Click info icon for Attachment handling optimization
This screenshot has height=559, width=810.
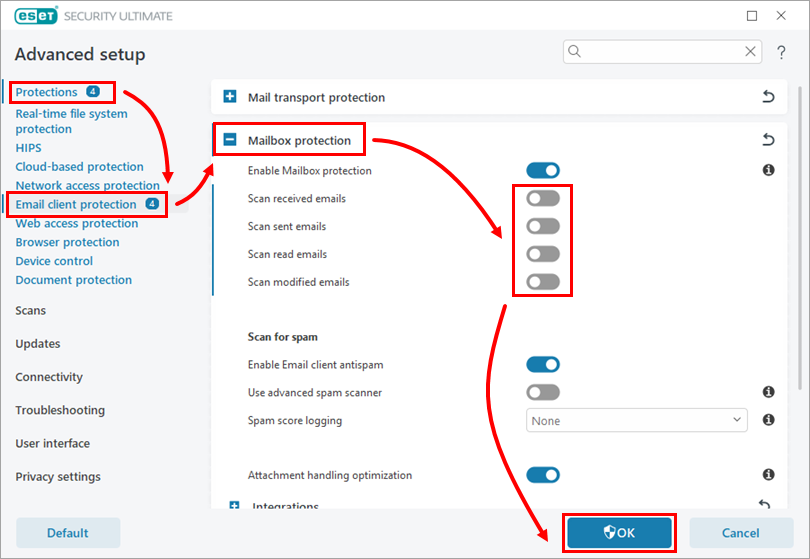coord(768,475)
